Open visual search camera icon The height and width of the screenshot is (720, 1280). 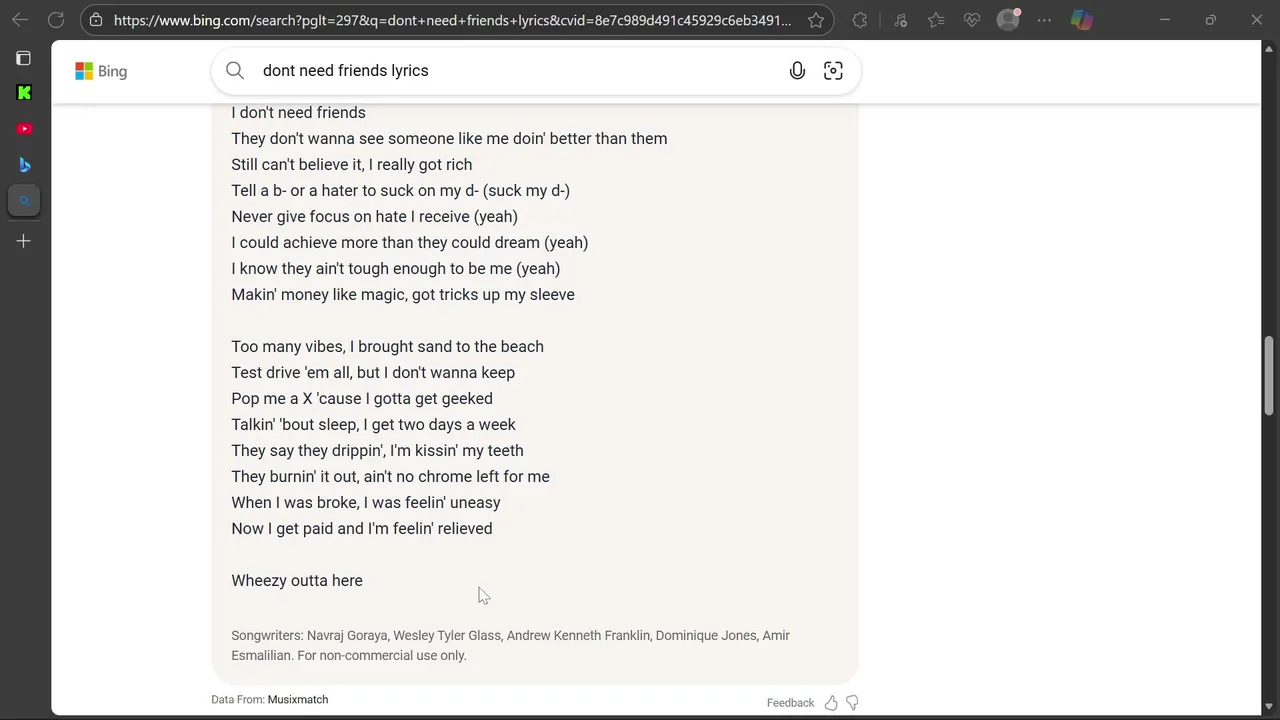coord(833,70)
